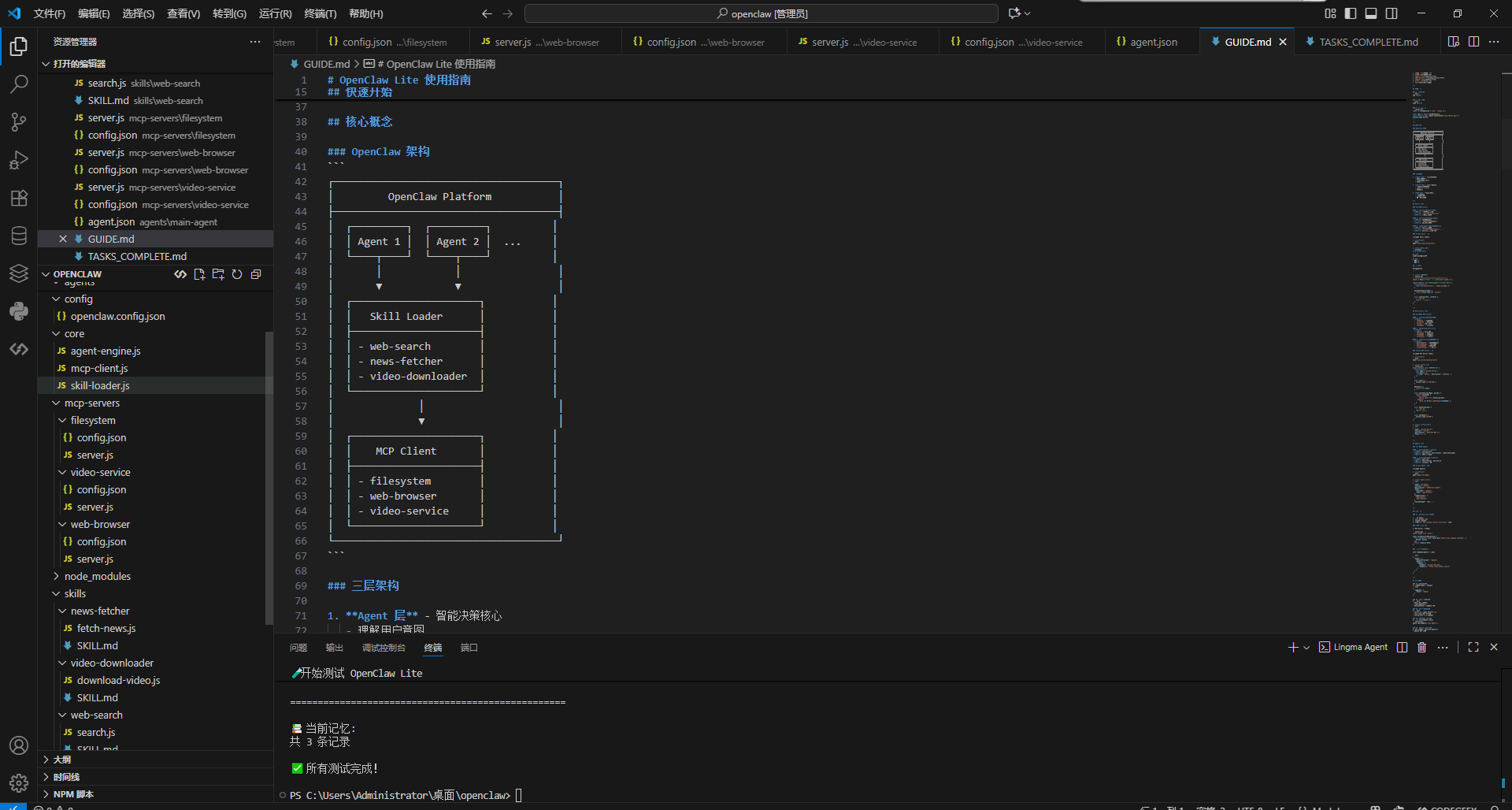Click the editor minimap
Viewport: 1512px width, 810px height.
coord(1454,351)
